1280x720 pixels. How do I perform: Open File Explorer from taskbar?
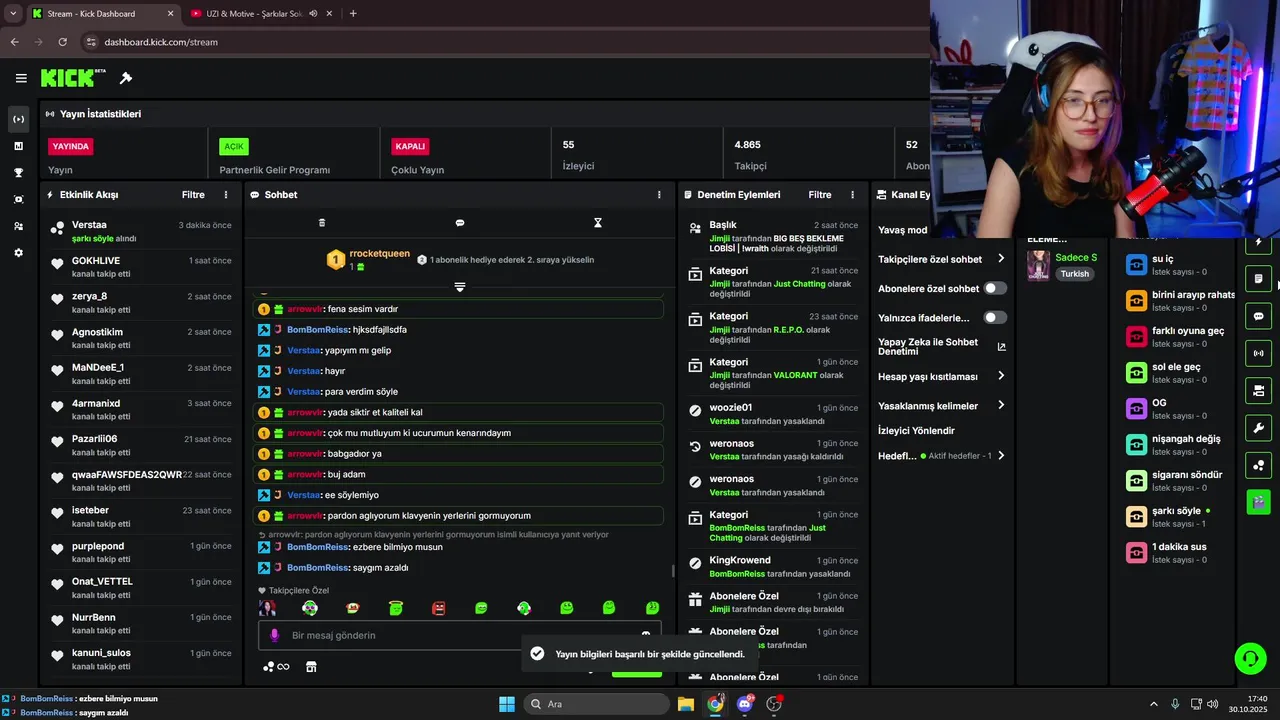coord(686,704)
